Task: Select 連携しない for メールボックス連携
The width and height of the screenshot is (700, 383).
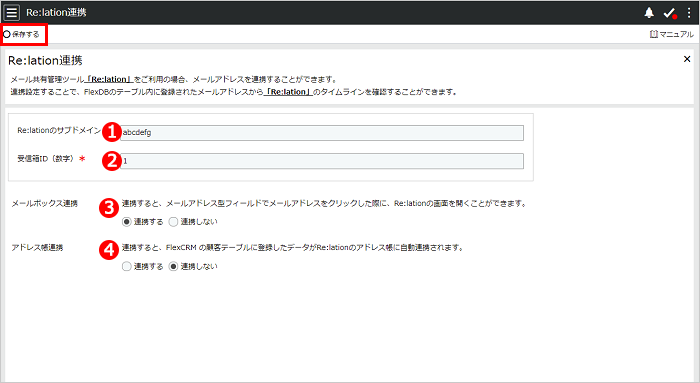Action: point(193,222)
